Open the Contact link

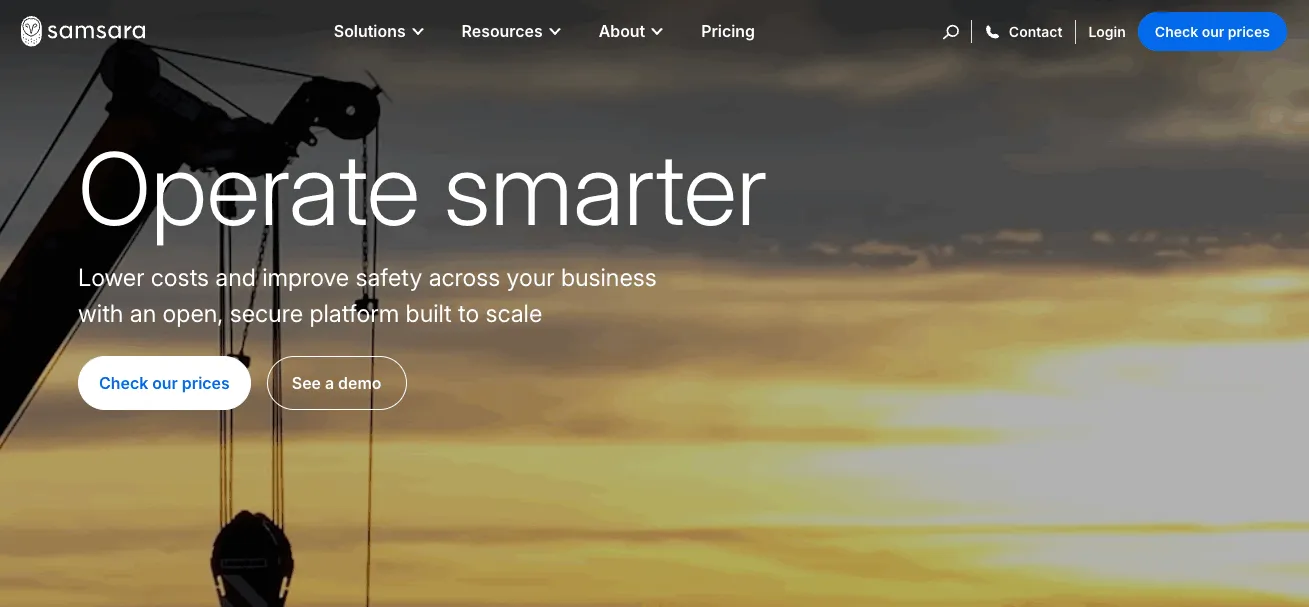tap(1035, 32)
